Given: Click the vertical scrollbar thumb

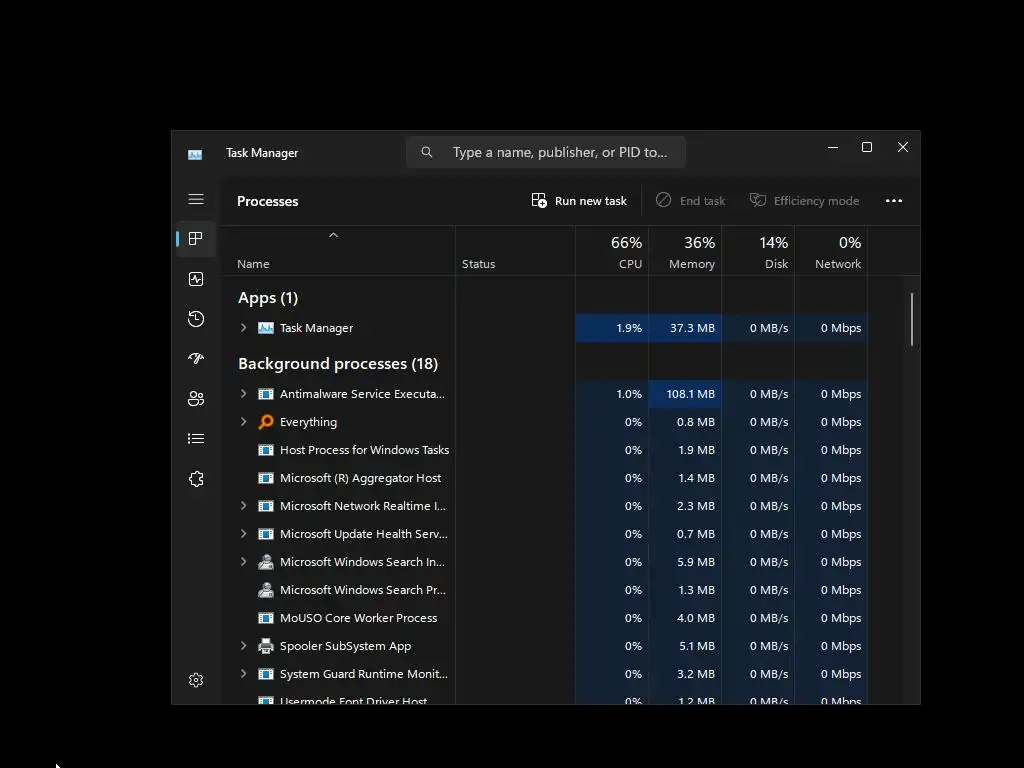Looking at the screenshot, I should 912,319.
